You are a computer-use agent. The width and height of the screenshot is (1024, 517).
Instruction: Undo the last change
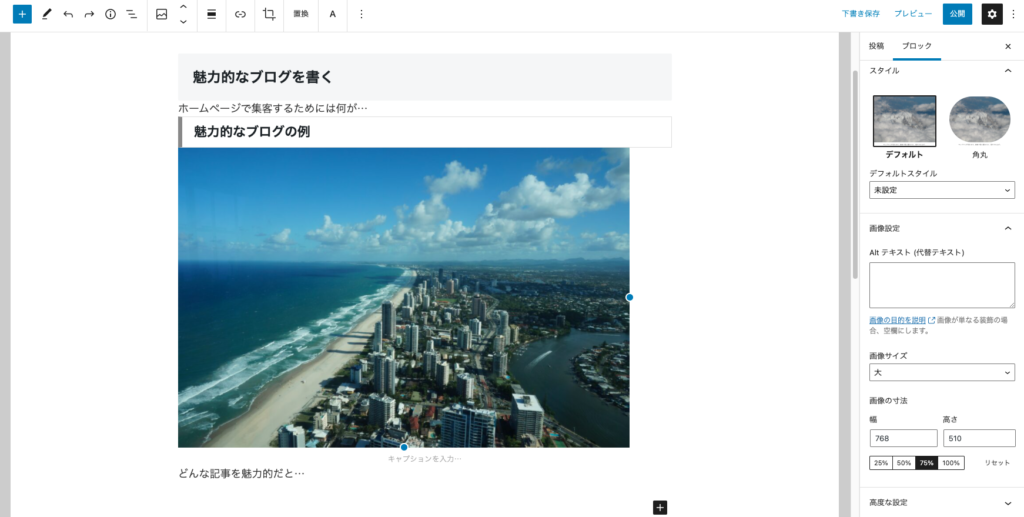(x=68, y=14)
